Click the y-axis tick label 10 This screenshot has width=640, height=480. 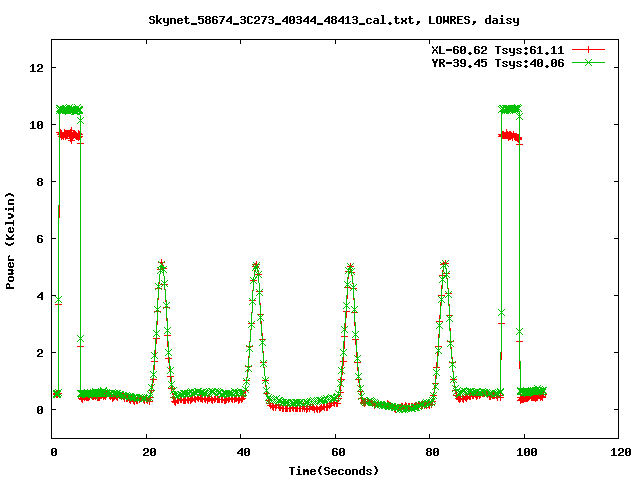click(x=36, y=125)
